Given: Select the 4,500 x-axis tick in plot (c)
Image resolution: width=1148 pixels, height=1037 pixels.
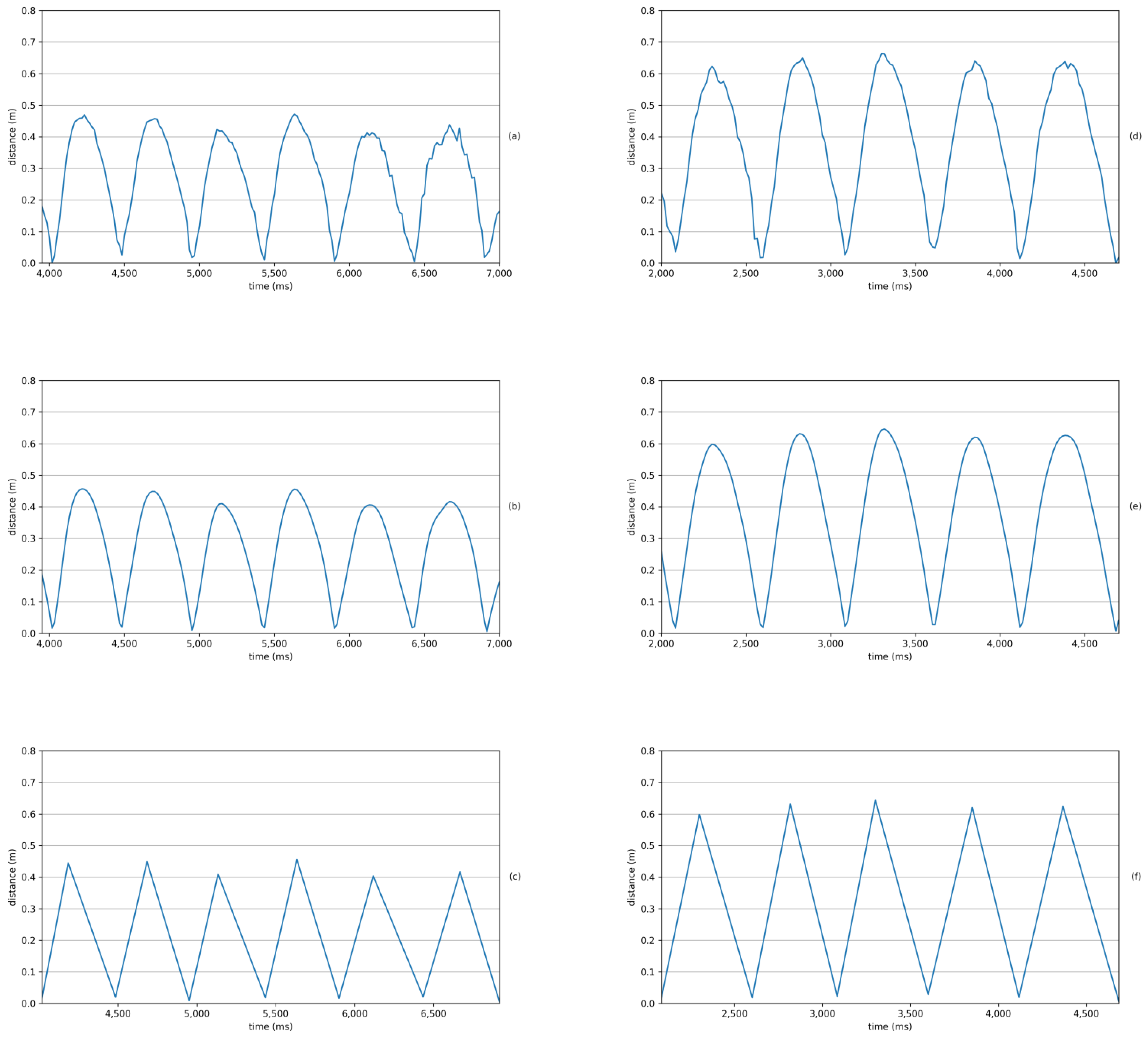Looking at the screenshot, I should click(118, 1014).
